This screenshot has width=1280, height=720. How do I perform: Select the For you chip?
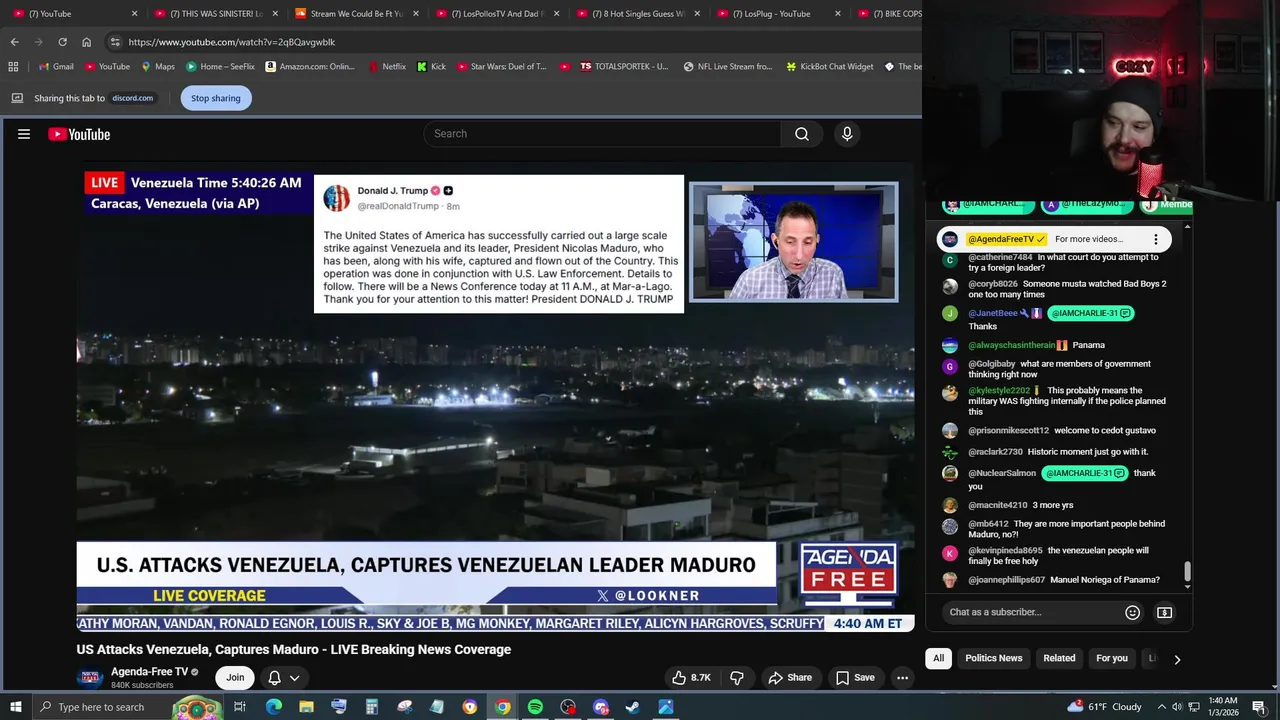[1111, 658]
